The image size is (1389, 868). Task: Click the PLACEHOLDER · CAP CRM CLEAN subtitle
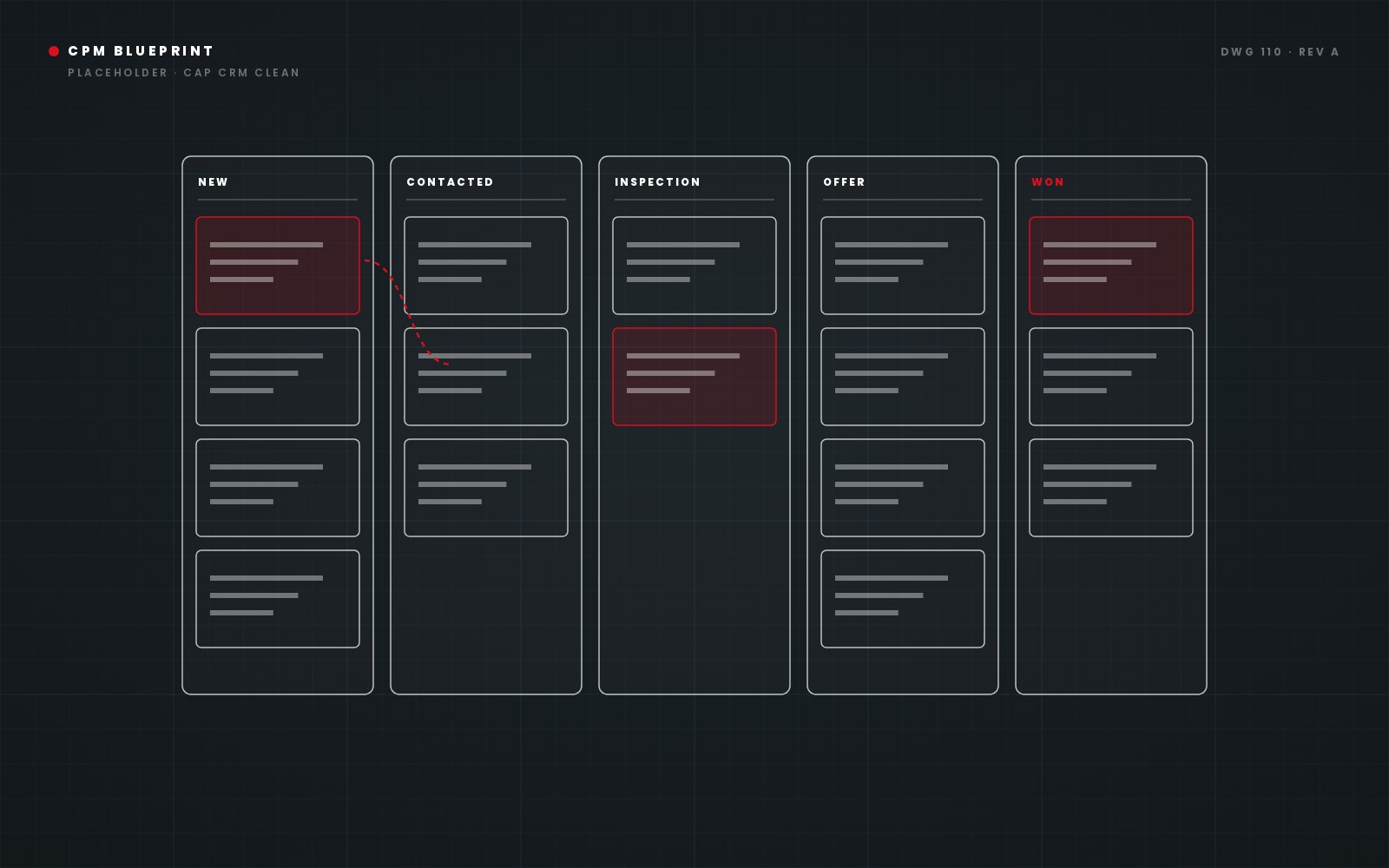184,73
